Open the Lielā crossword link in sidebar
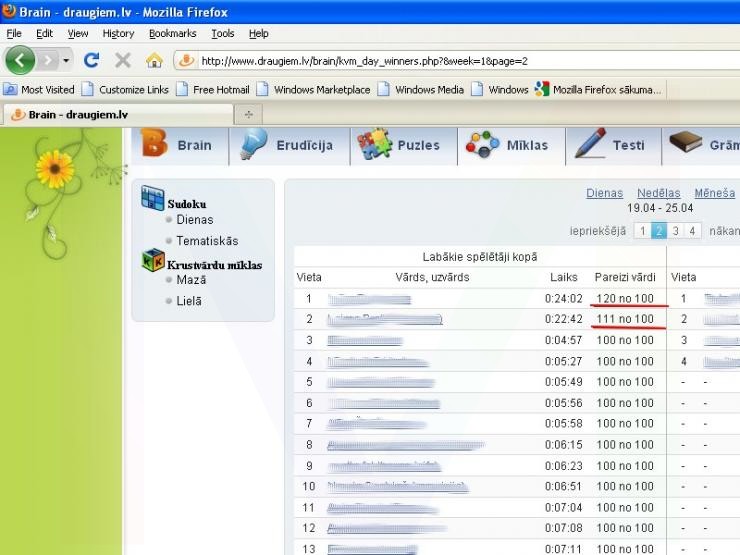This screenshot has width=740, height=555. [x=189, y=301]
